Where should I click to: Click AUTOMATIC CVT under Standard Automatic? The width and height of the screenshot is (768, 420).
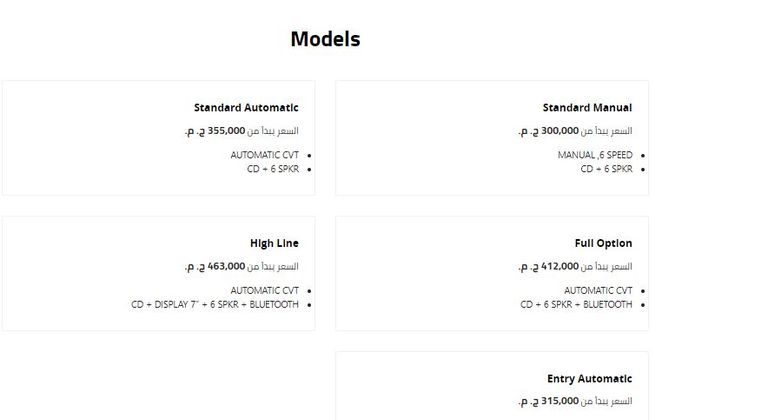264,155
